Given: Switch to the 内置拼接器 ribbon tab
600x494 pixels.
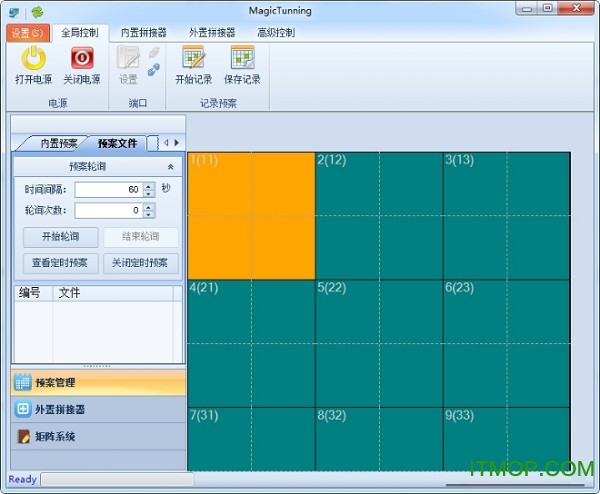Looking at the screenshot, I should coord(143,33).
